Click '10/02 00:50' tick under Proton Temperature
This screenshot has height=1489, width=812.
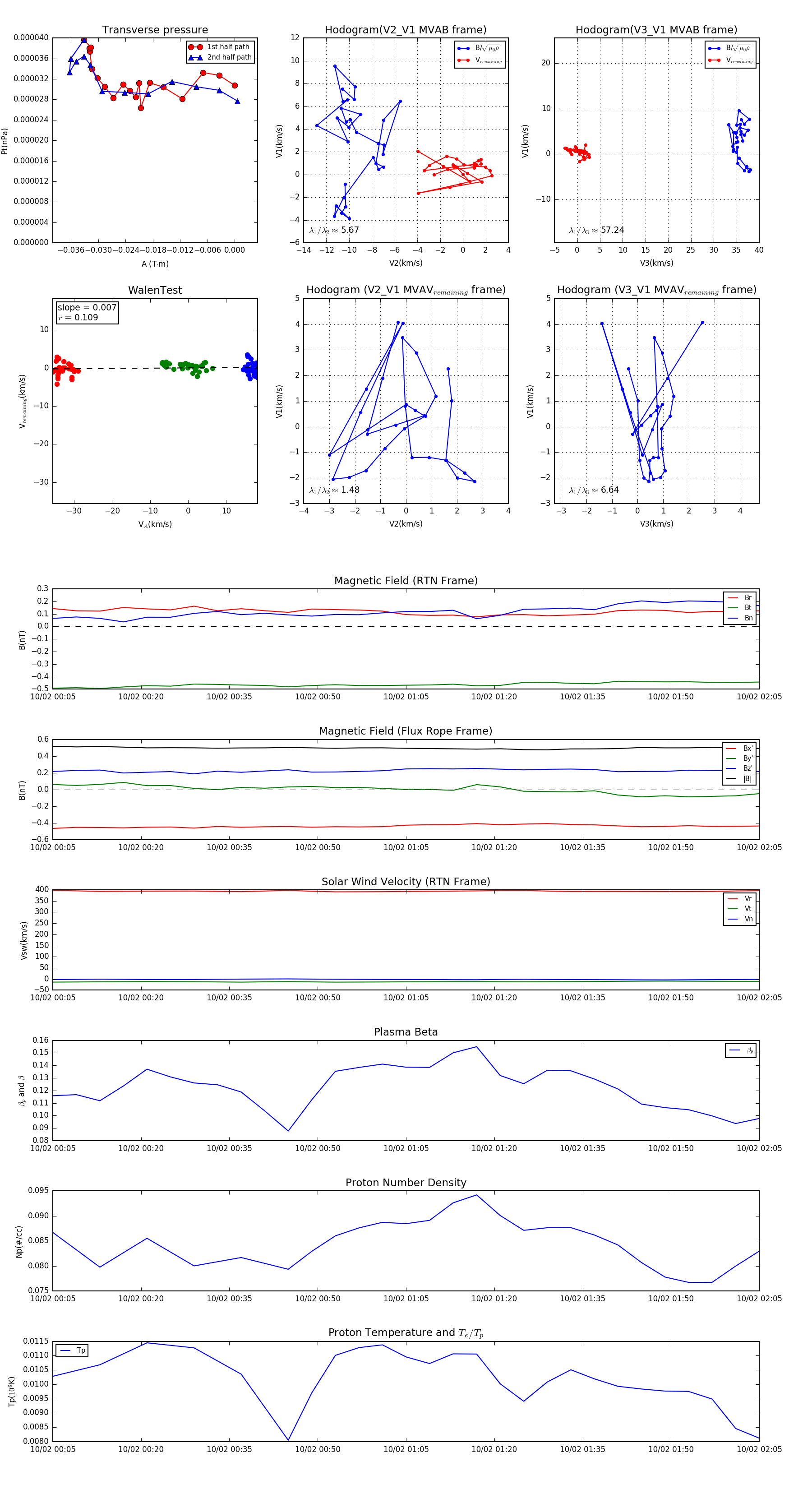[x=317, y=1449]
